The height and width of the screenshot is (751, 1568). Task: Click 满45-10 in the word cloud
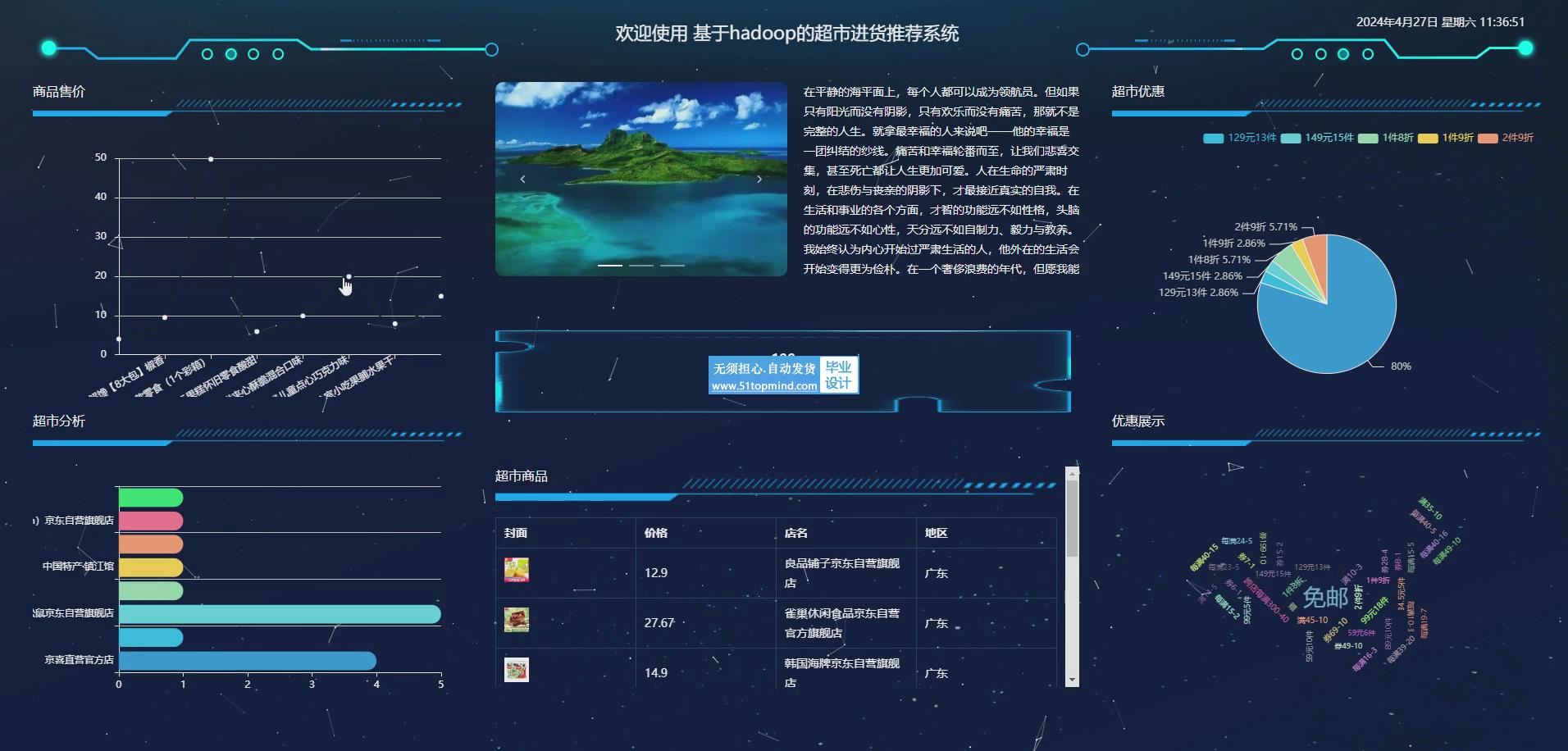pyautogui.click(x=1312, y=621)
